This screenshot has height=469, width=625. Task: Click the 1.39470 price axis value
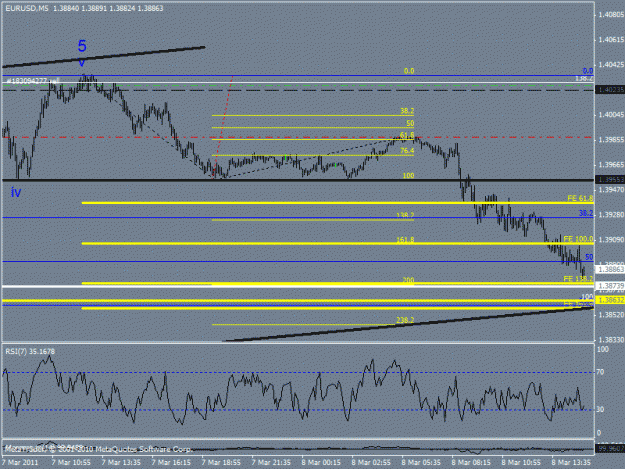611,190
